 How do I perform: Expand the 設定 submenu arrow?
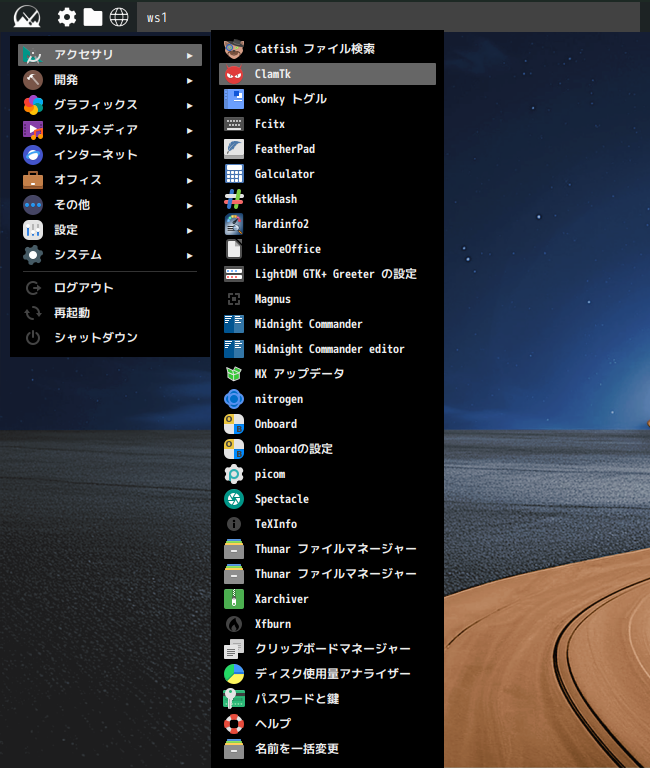(190, 231)
